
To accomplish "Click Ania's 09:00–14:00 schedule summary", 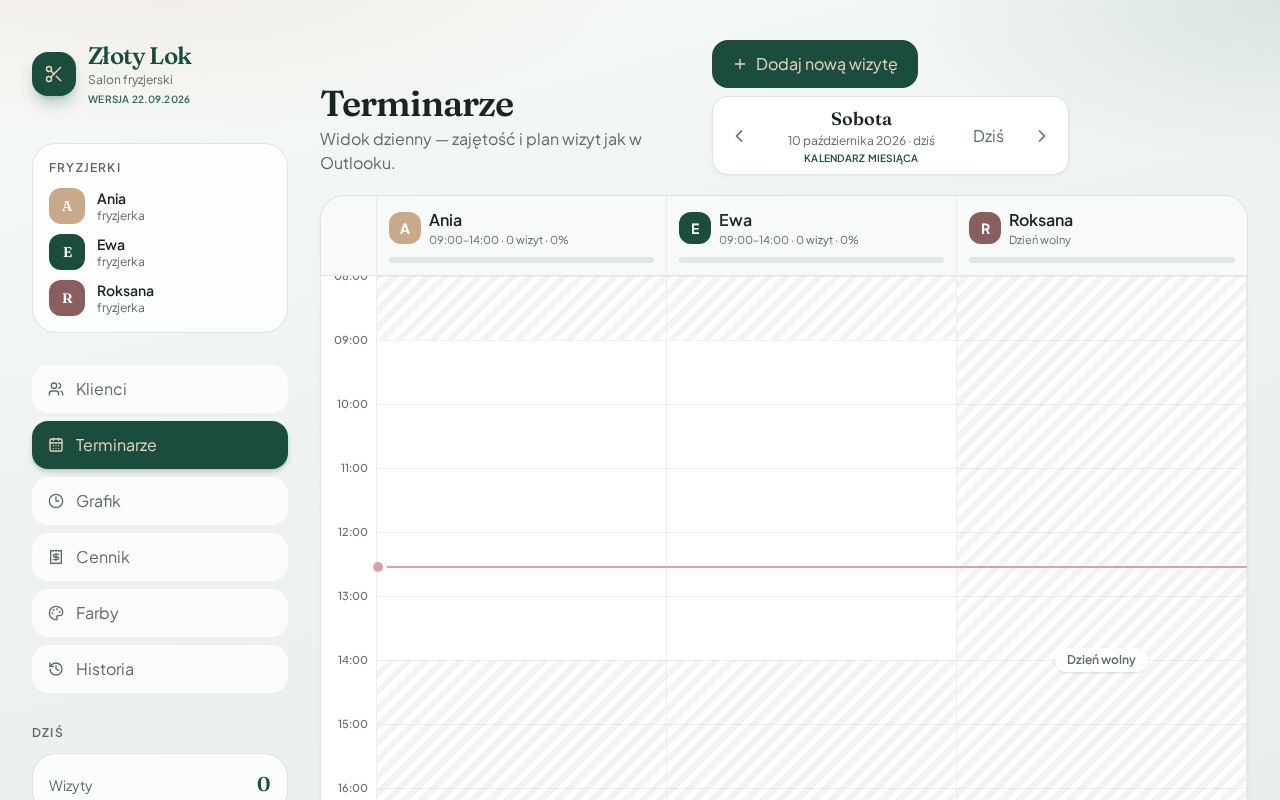I will 499,240.
